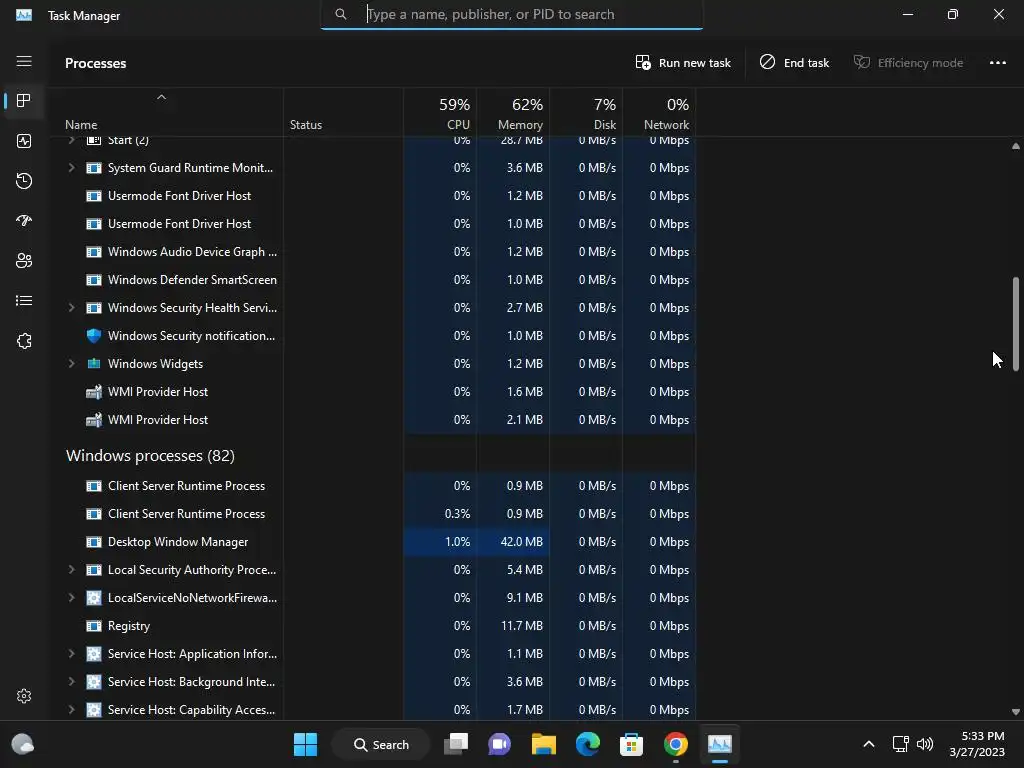The width and height of the screenshot is (1024, 768).
Task: Open Task View from the taskbar
Action: (456, 744)
